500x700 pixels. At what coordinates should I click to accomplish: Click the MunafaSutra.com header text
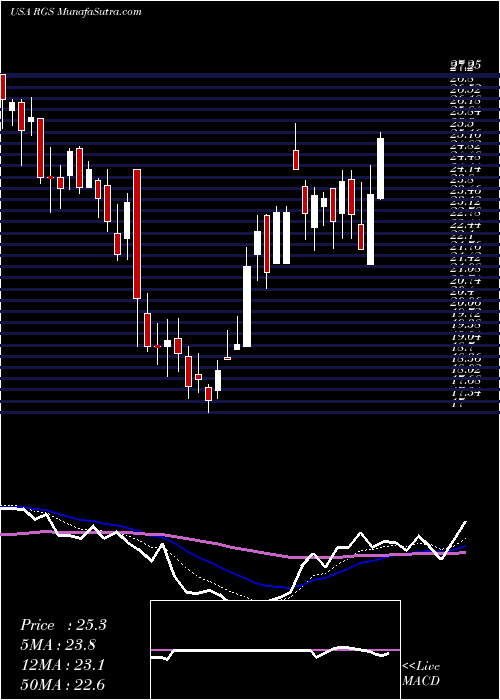(100, 12)
